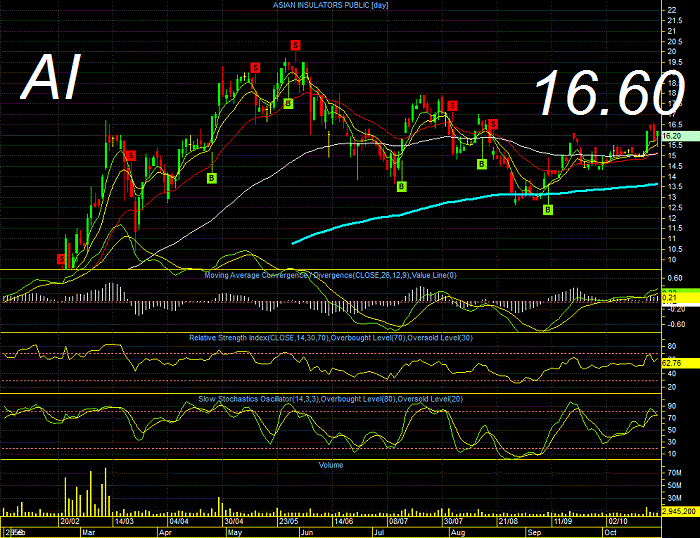Select the 2,945,200 volume value tag

click(x=679, y=511)
